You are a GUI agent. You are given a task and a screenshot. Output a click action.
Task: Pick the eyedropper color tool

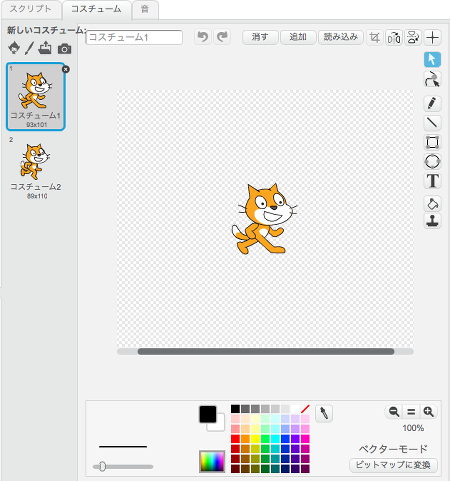324,414
